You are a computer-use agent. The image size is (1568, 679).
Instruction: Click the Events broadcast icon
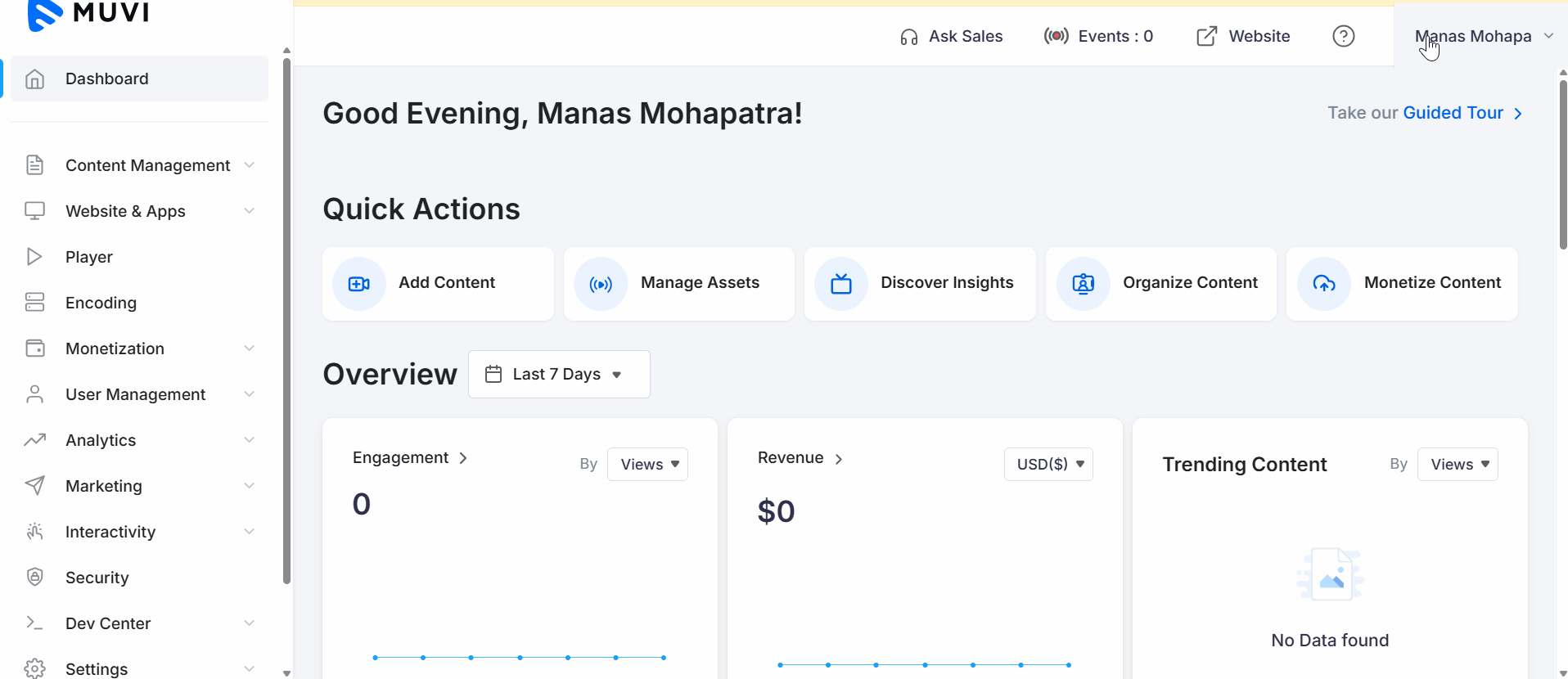click(1056, 36)
